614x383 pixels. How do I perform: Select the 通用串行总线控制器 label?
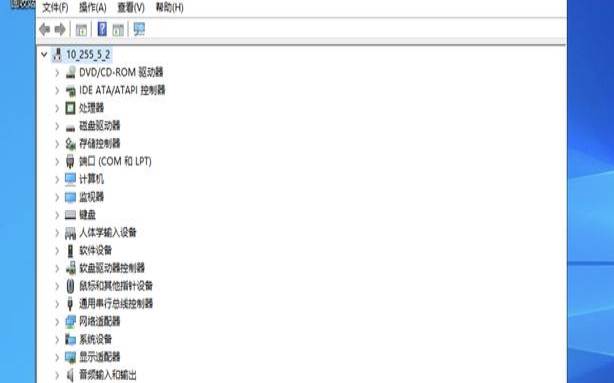click(x=116, y=304)
